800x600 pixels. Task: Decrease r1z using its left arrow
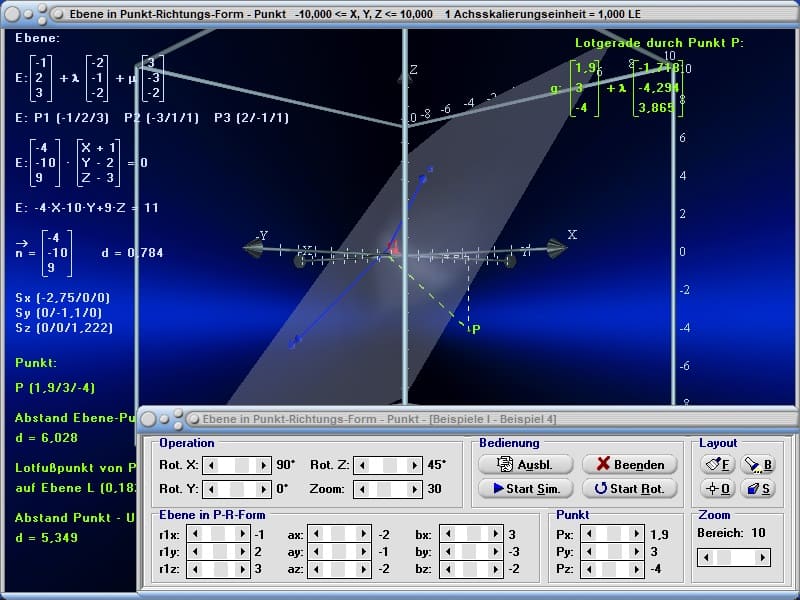point(195,569)
